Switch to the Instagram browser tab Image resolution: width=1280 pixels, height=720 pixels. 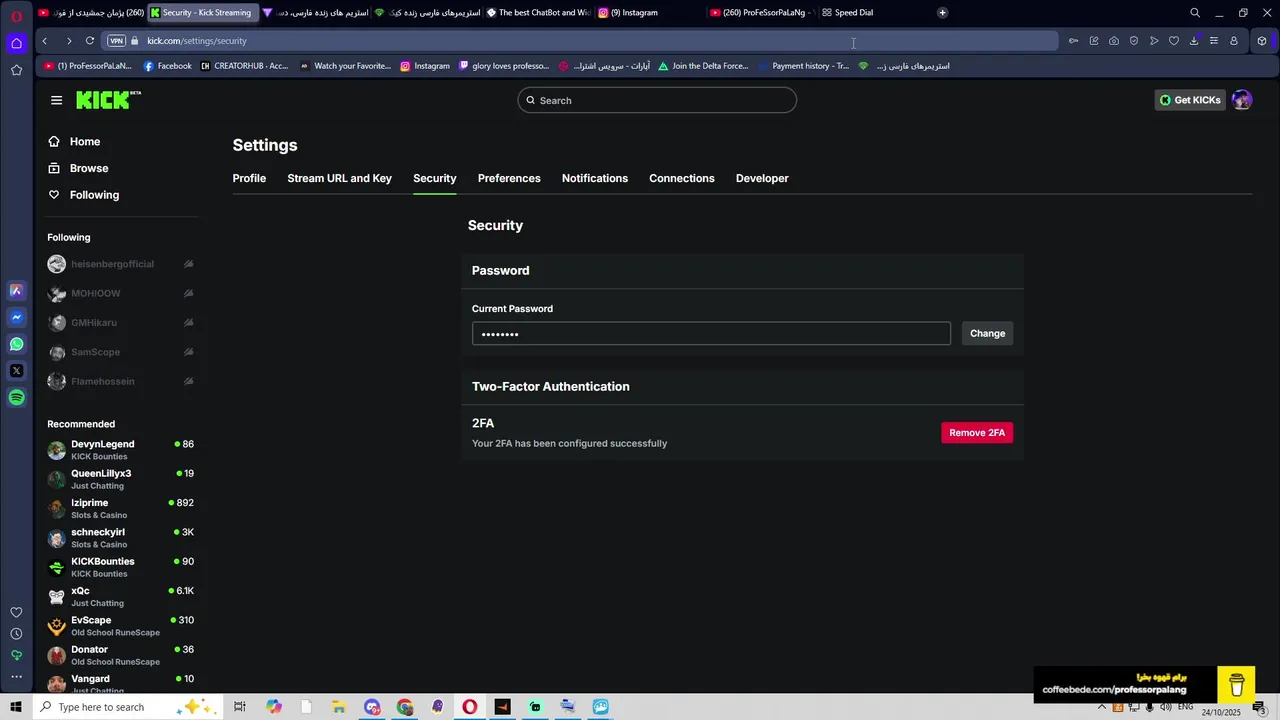click(648, 13)
